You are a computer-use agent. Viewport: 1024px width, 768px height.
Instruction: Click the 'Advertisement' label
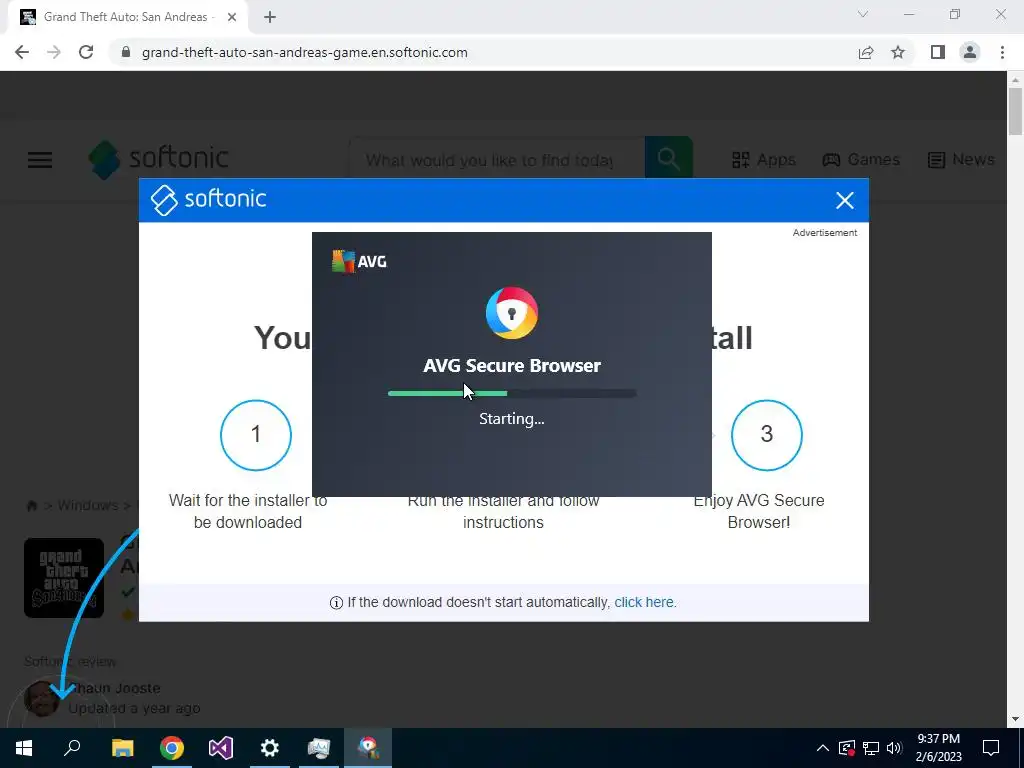click(825, 233)
